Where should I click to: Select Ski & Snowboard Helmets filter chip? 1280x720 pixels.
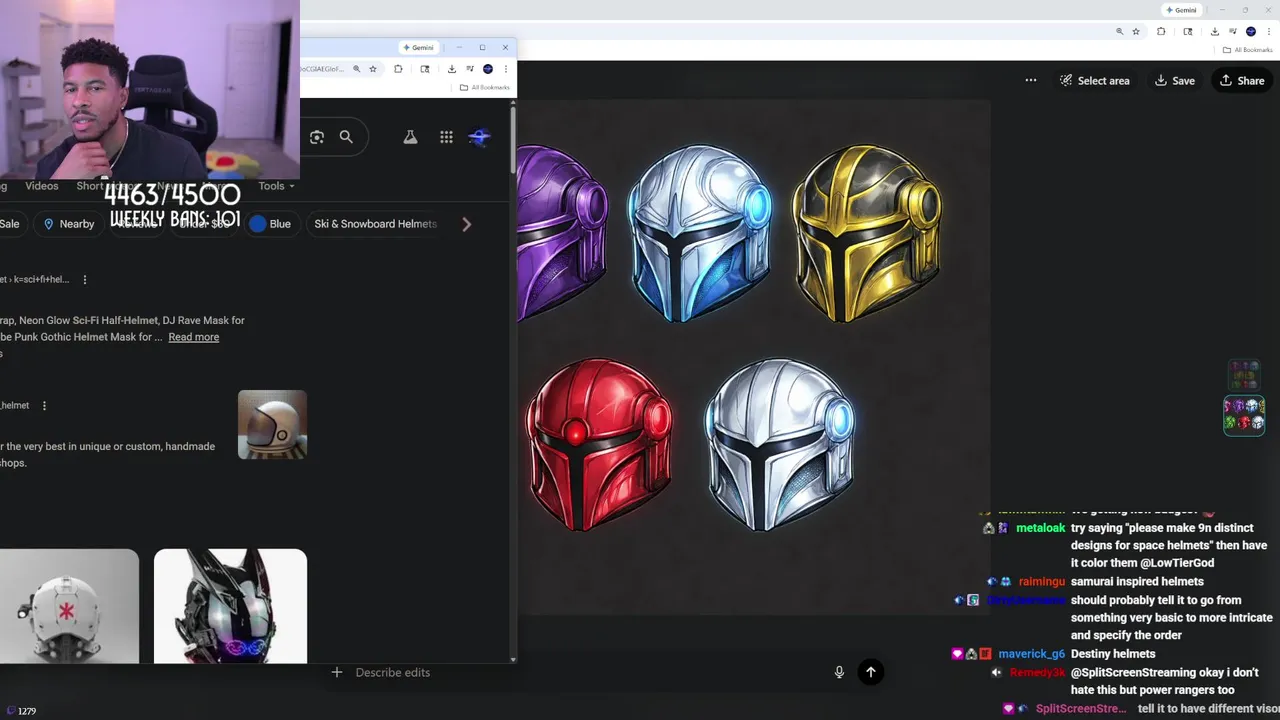coord(375,224)
